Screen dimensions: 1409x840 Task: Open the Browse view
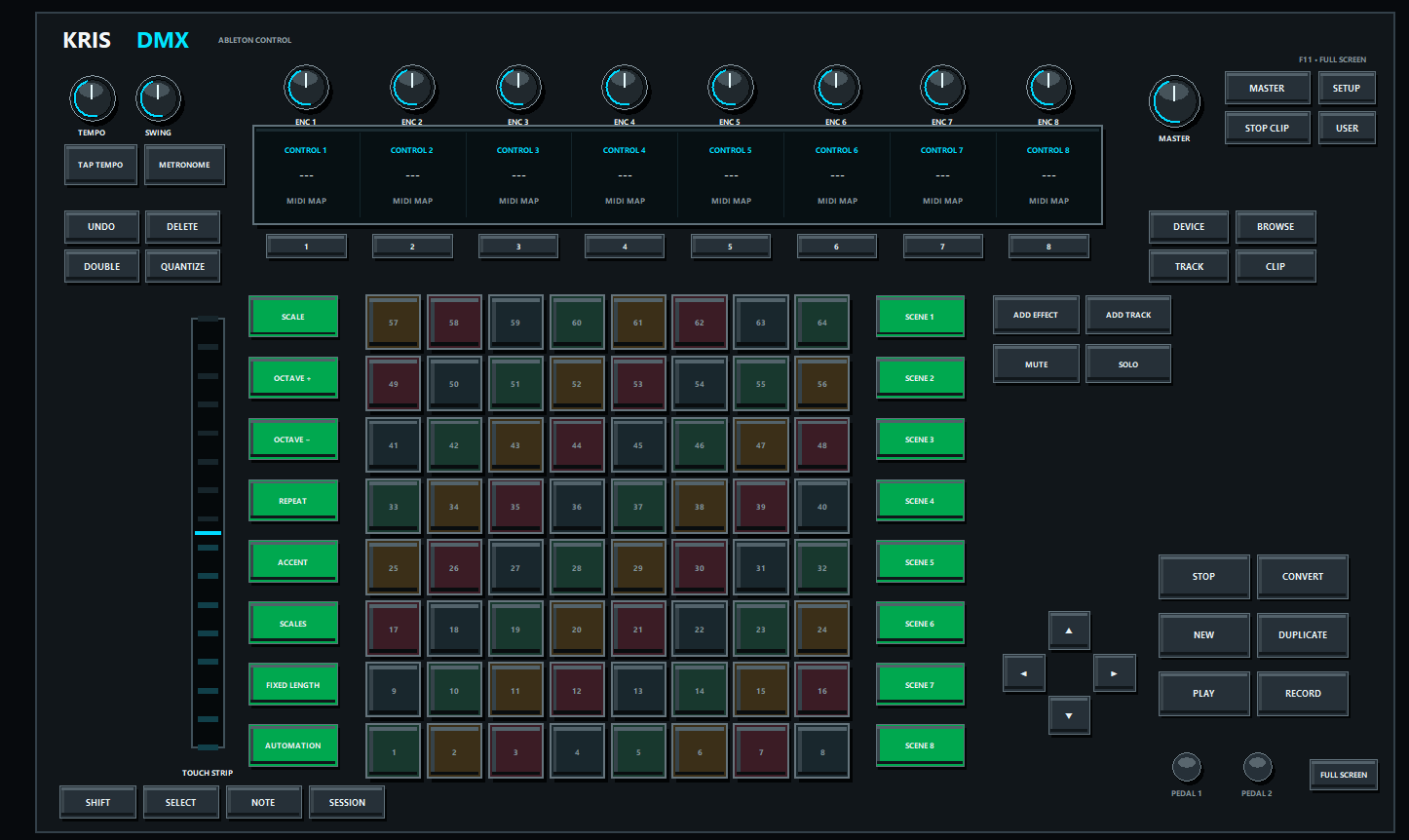tap(1276, 226)
